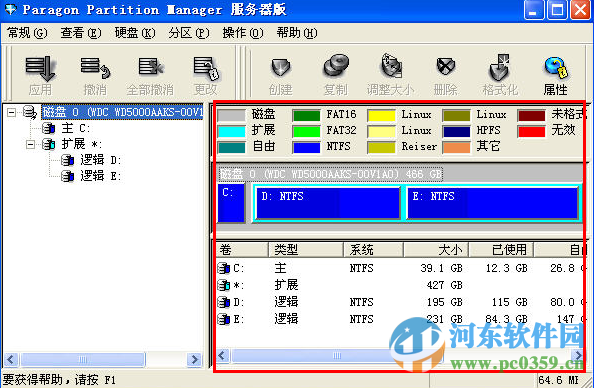
Task: Sort by the 卷 column header
Action: (242, 250)
